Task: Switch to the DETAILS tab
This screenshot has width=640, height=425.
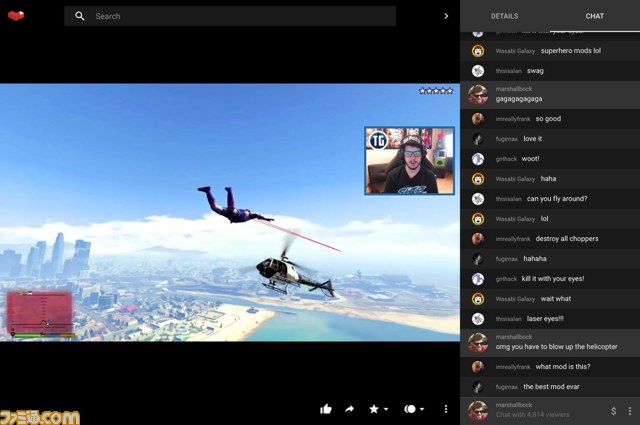Action: (x=504, y=16)
